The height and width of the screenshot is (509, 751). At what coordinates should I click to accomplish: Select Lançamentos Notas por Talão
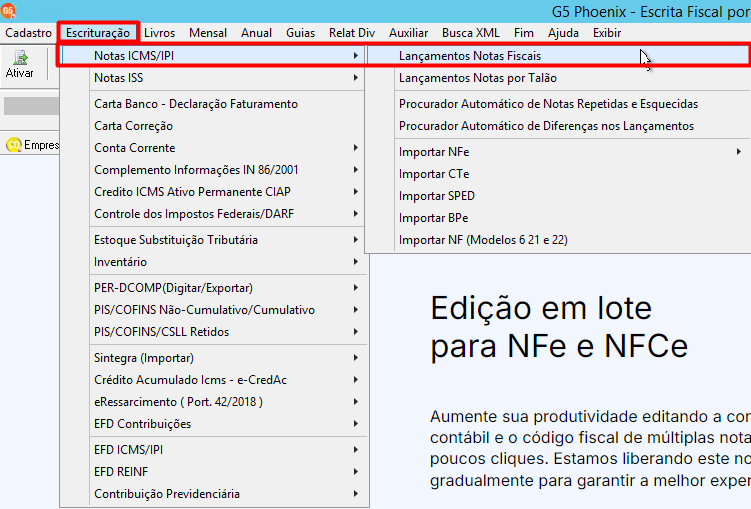click(x=558, y=78)
